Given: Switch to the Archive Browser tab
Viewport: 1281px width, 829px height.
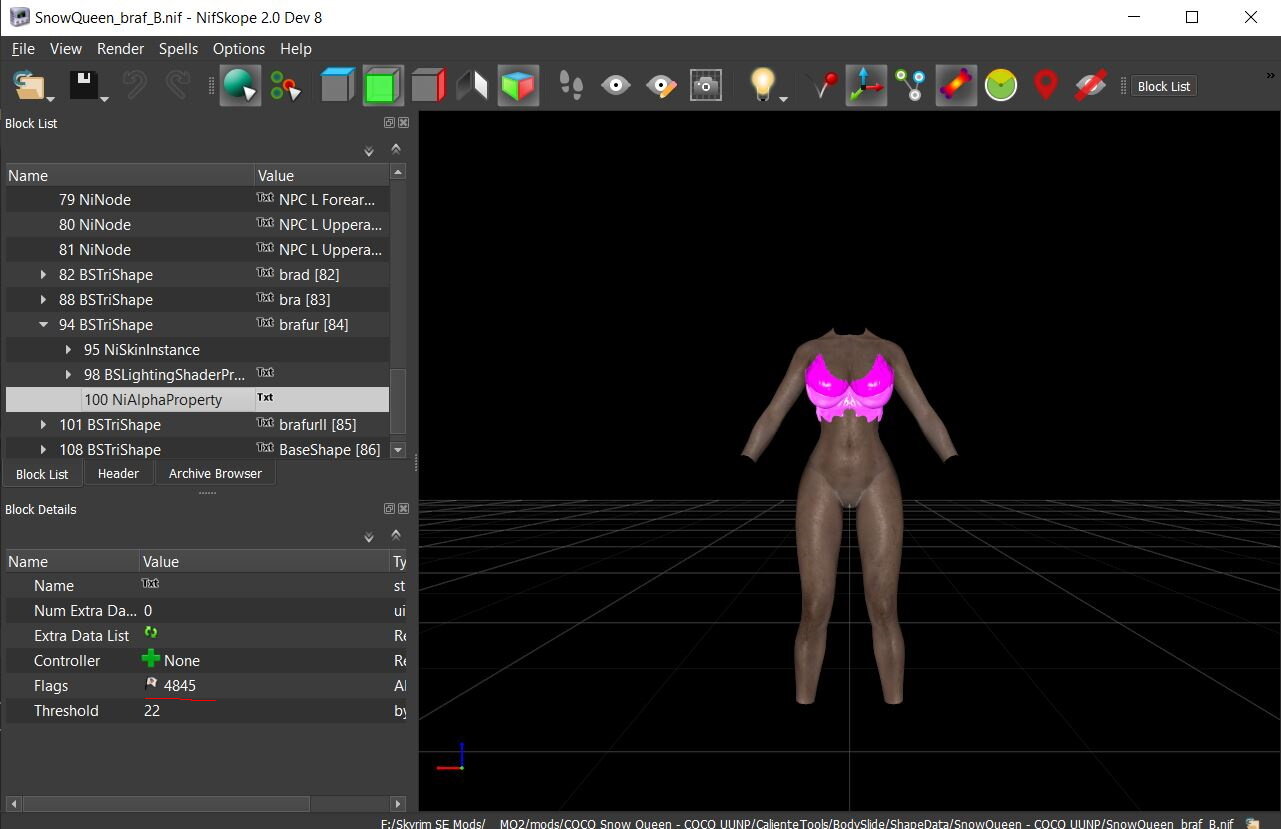Looking at the screenshot, I should pos(215,473).
